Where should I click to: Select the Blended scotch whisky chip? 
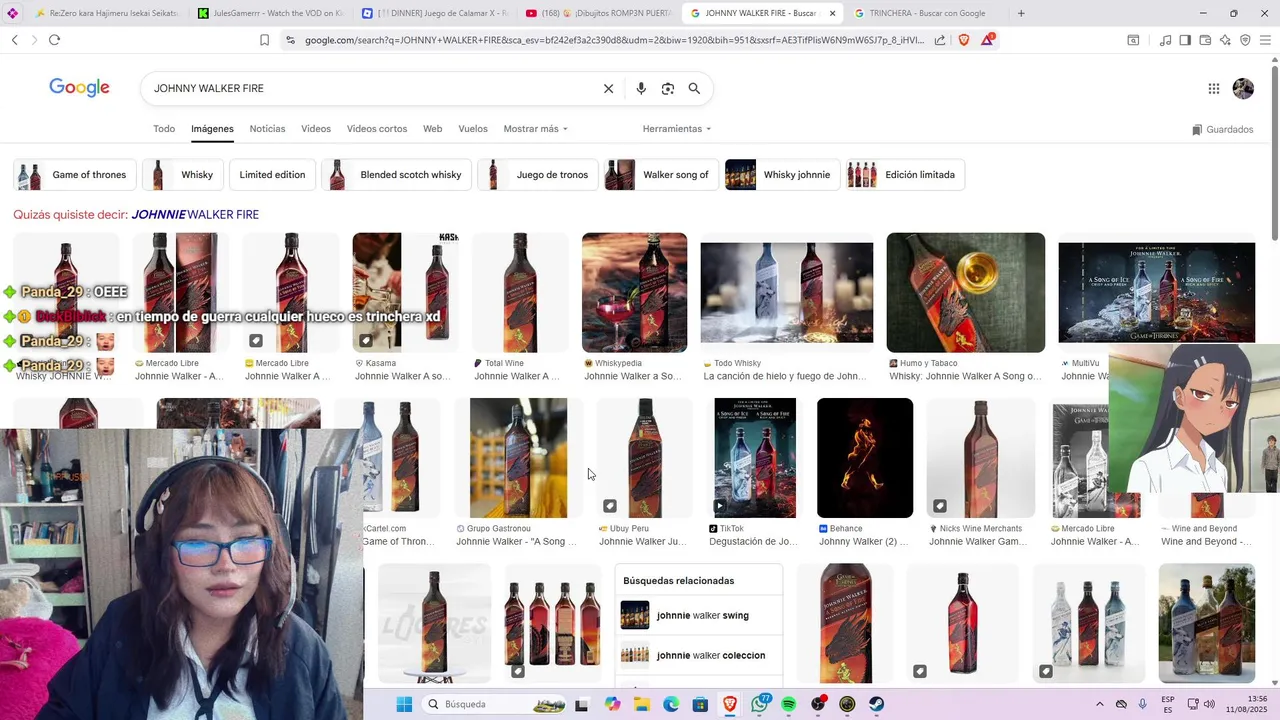(396, 175)
